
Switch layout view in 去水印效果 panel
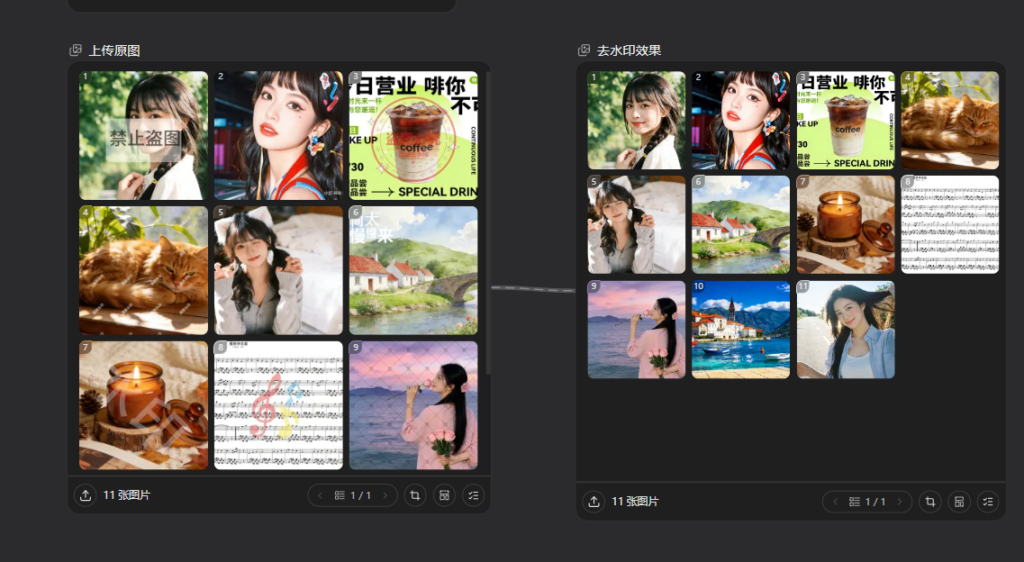click(959, 502)
